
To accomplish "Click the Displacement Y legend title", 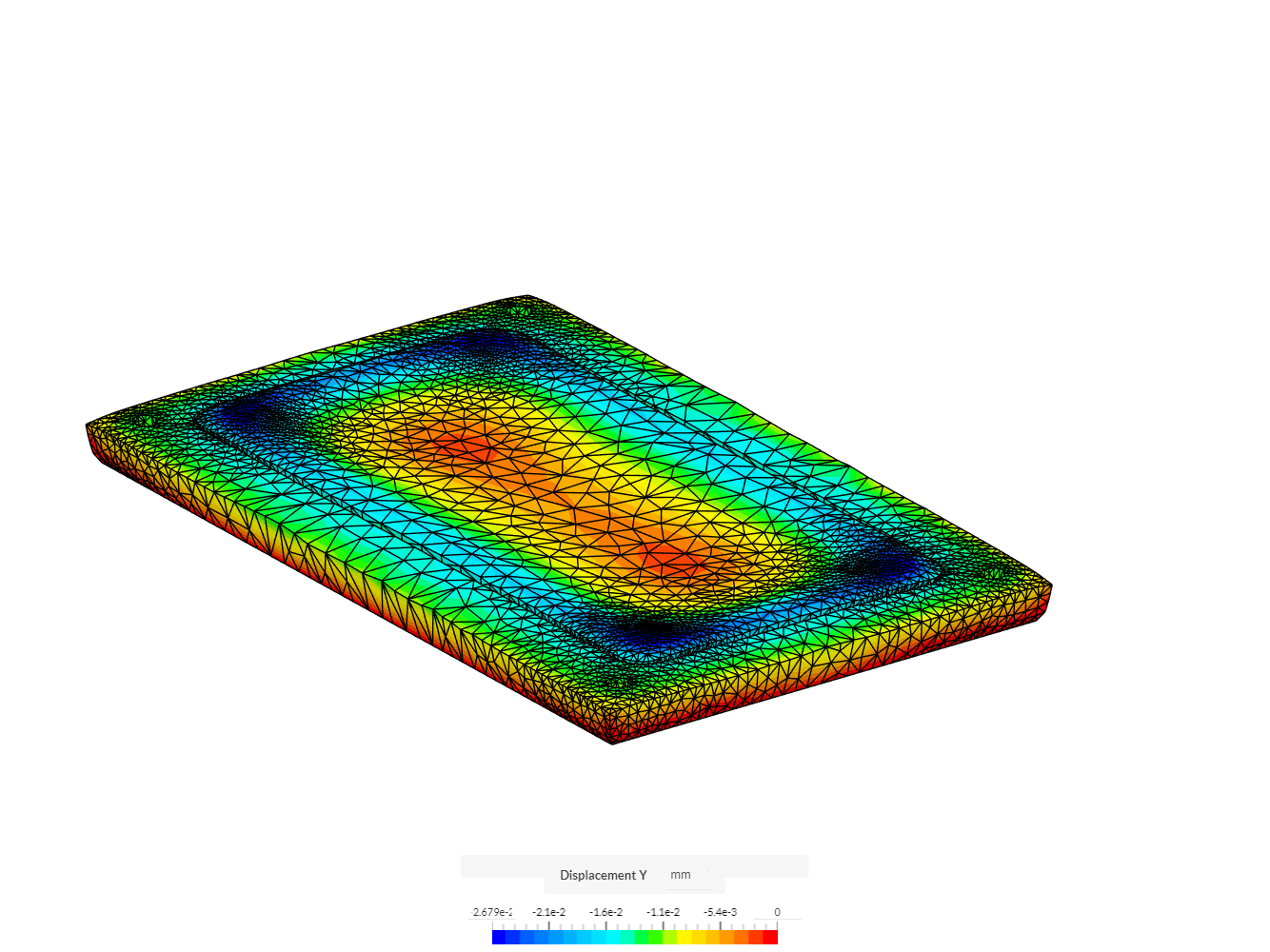I will 602,875.
